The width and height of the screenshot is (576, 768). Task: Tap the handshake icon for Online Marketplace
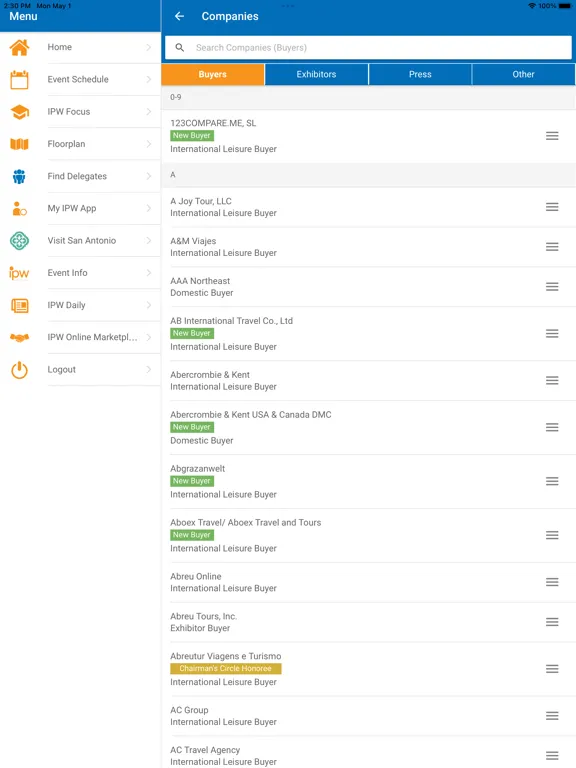[x=20, y=337]
